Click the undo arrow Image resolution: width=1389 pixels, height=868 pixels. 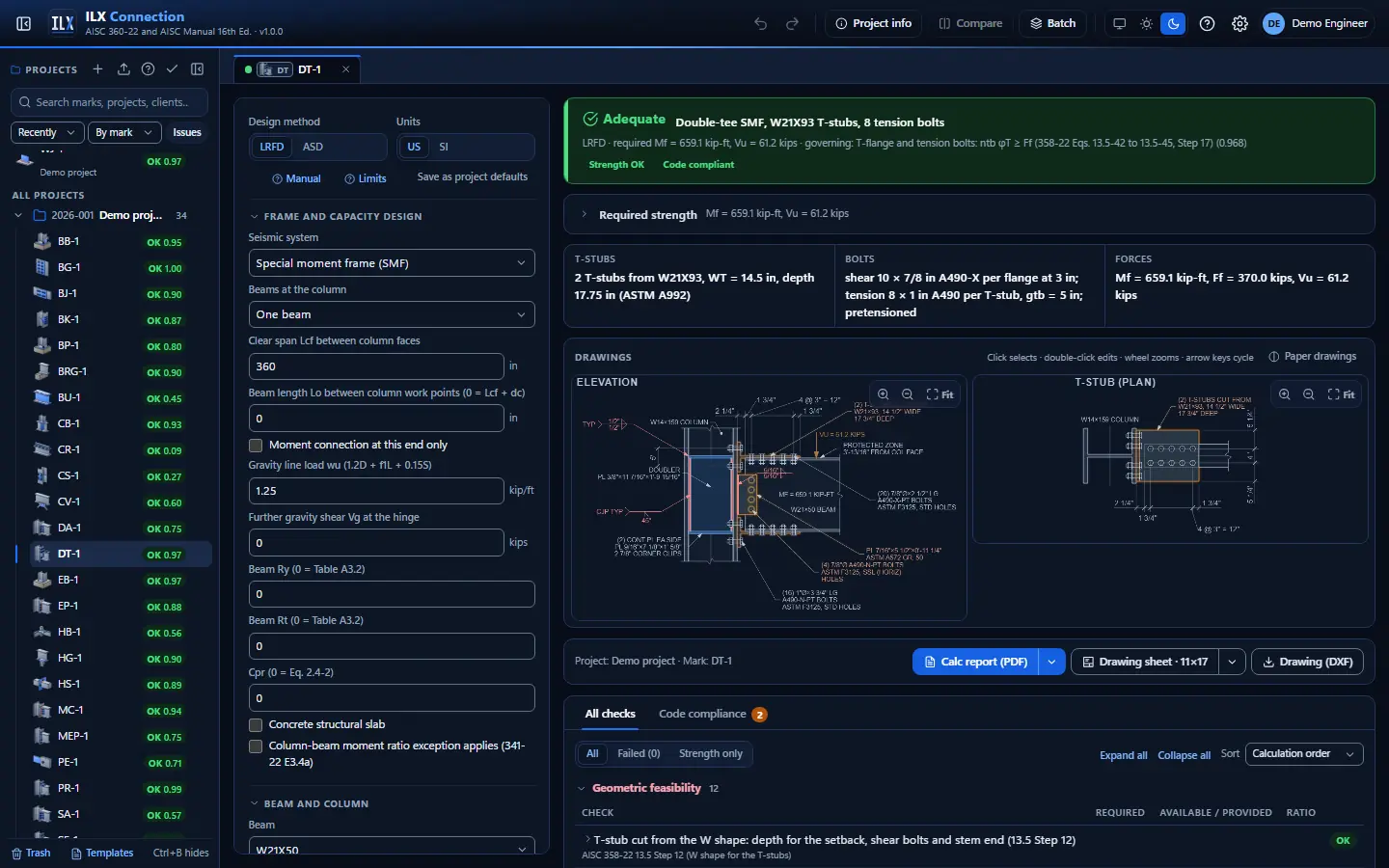point(761,23)
